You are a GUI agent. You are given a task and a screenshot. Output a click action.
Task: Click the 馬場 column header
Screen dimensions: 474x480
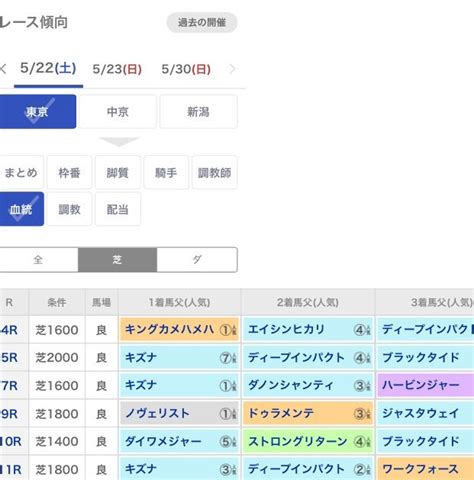point(101,302)
